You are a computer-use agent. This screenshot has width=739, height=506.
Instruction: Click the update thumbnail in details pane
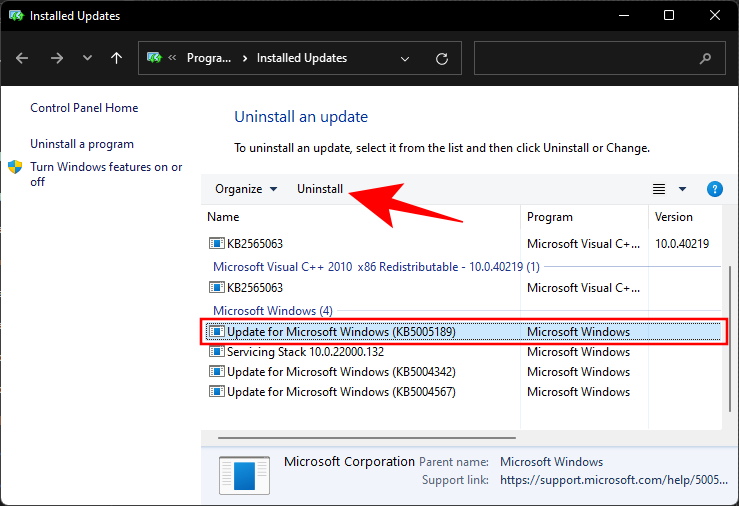pos(244,475)
